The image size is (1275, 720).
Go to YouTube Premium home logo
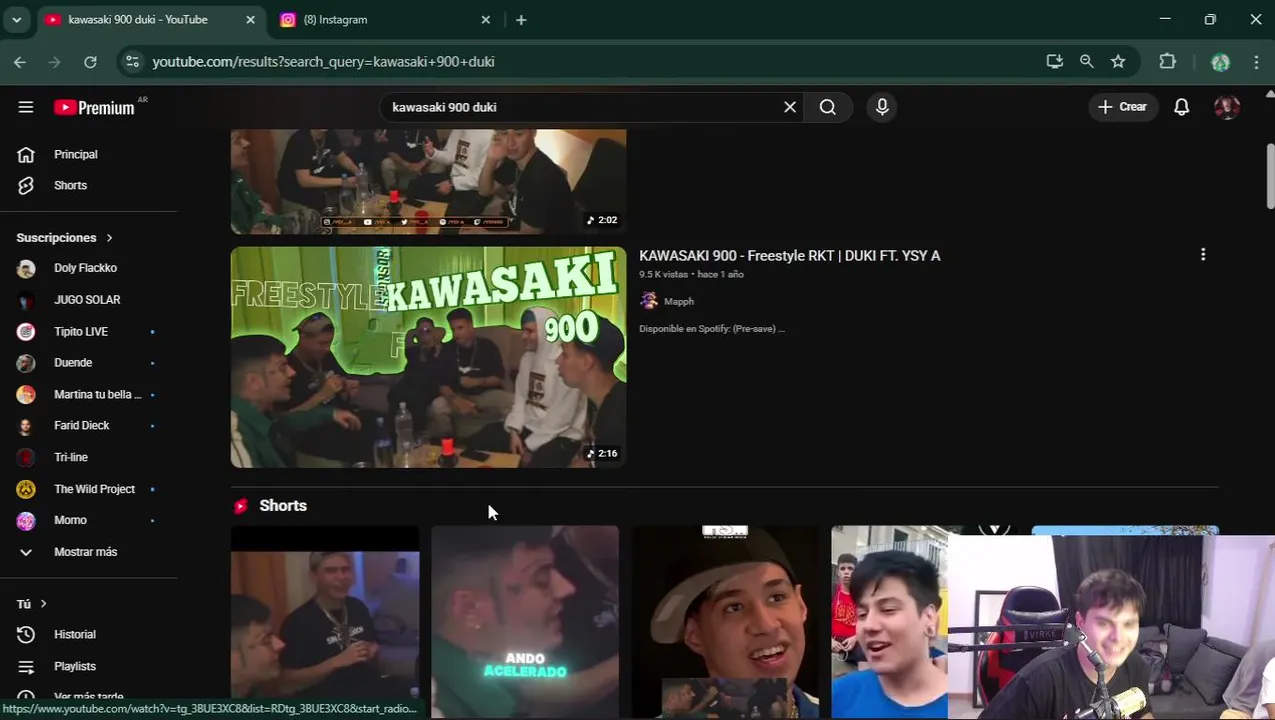point(95,107)
